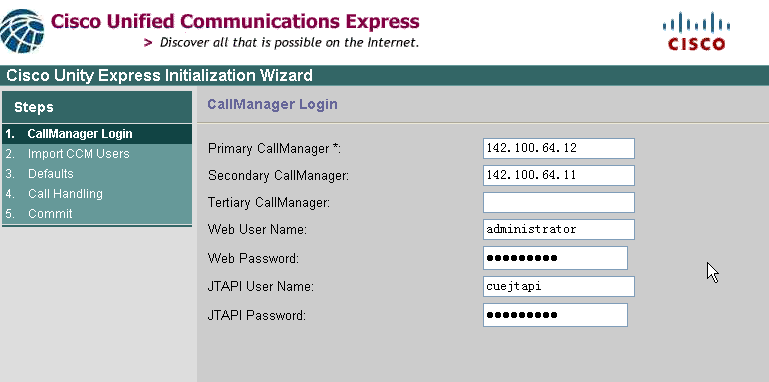This screenshot has height=382, width=769.
Task: Click the JTAPI User Name field
Action: coord(559,286)
